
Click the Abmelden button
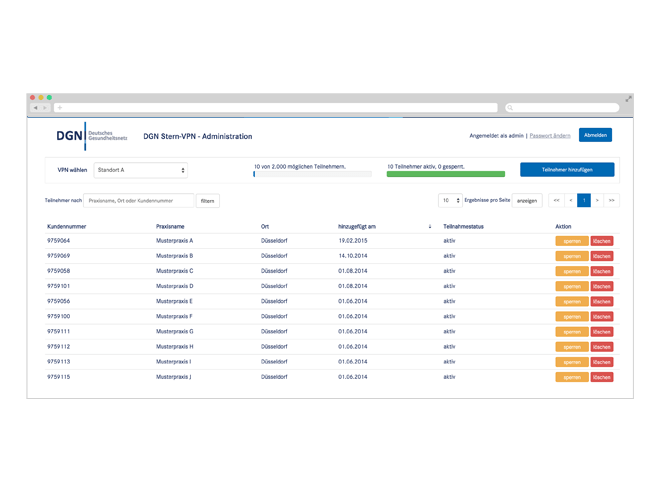pyautogui.click(x=595, y=135)
